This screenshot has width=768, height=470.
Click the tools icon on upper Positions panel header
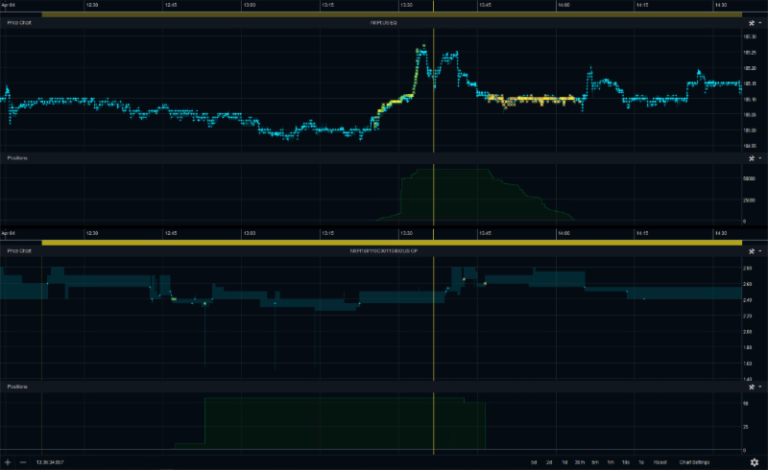751,158
